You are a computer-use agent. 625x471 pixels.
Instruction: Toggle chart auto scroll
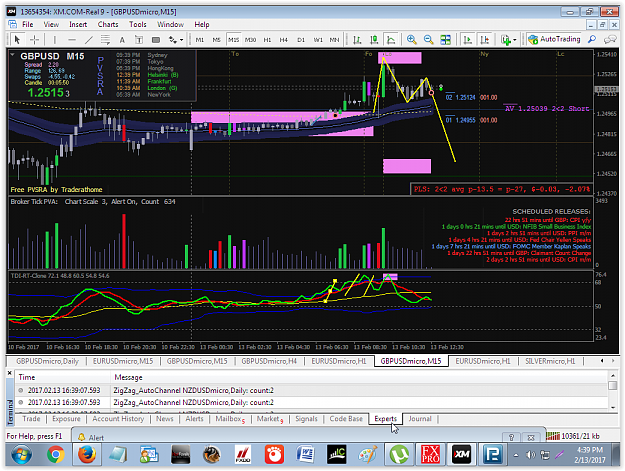(468, 39)
